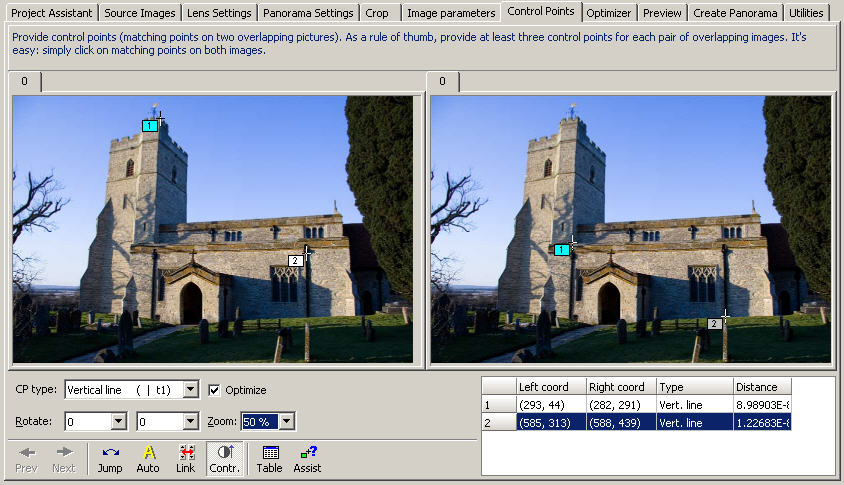Screen dimensions: 844x485
Task: Open the Zoom percentage dropdown
Action: (287, 421)
